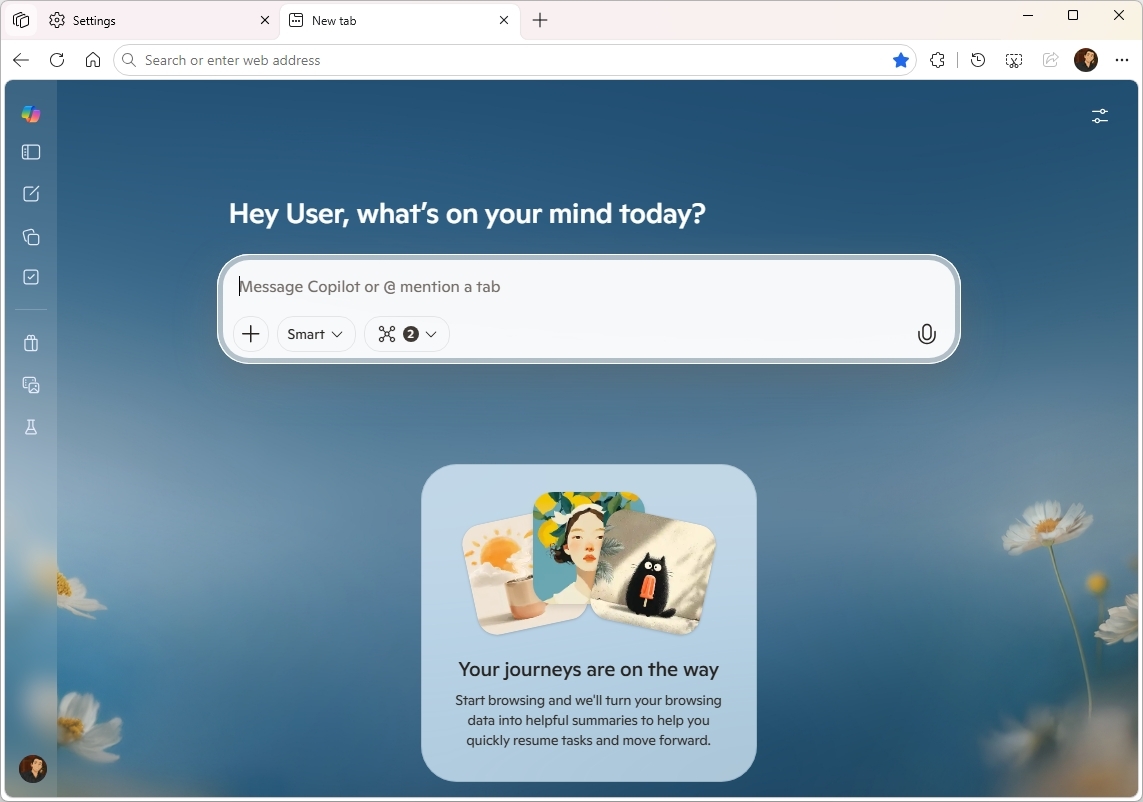Image resolution: width=1143 pixels, height=802 pixels.
Task: Activate the microphone for voice input
Action: tap(926, 334)
